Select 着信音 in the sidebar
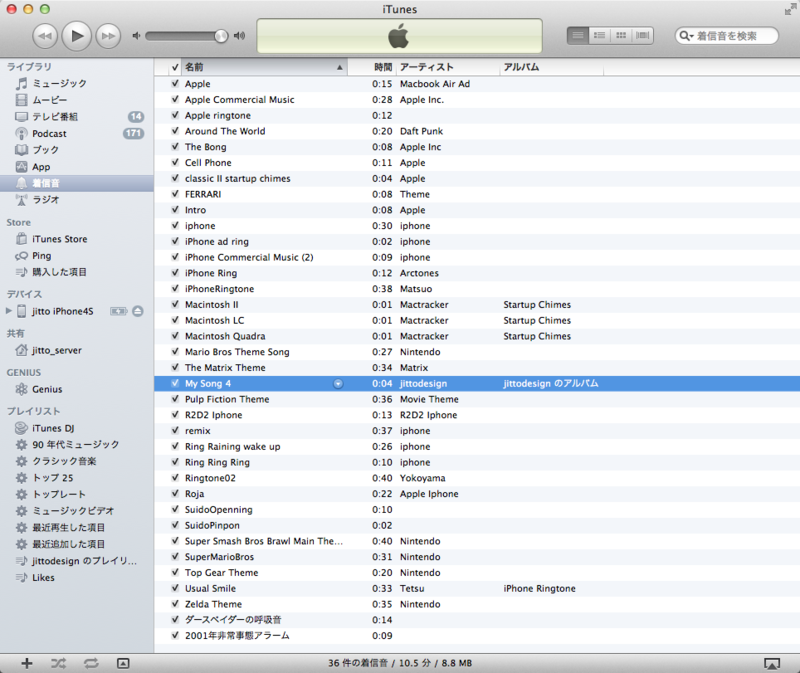Screen dimensions: 800x673 [77, 183]
